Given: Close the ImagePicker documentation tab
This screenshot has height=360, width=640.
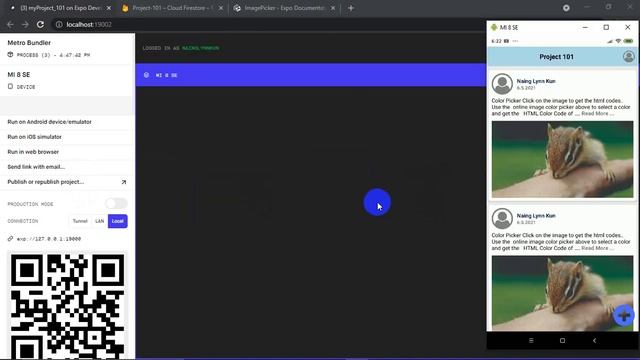Looking at the screenshot, I should coord(333,8).
